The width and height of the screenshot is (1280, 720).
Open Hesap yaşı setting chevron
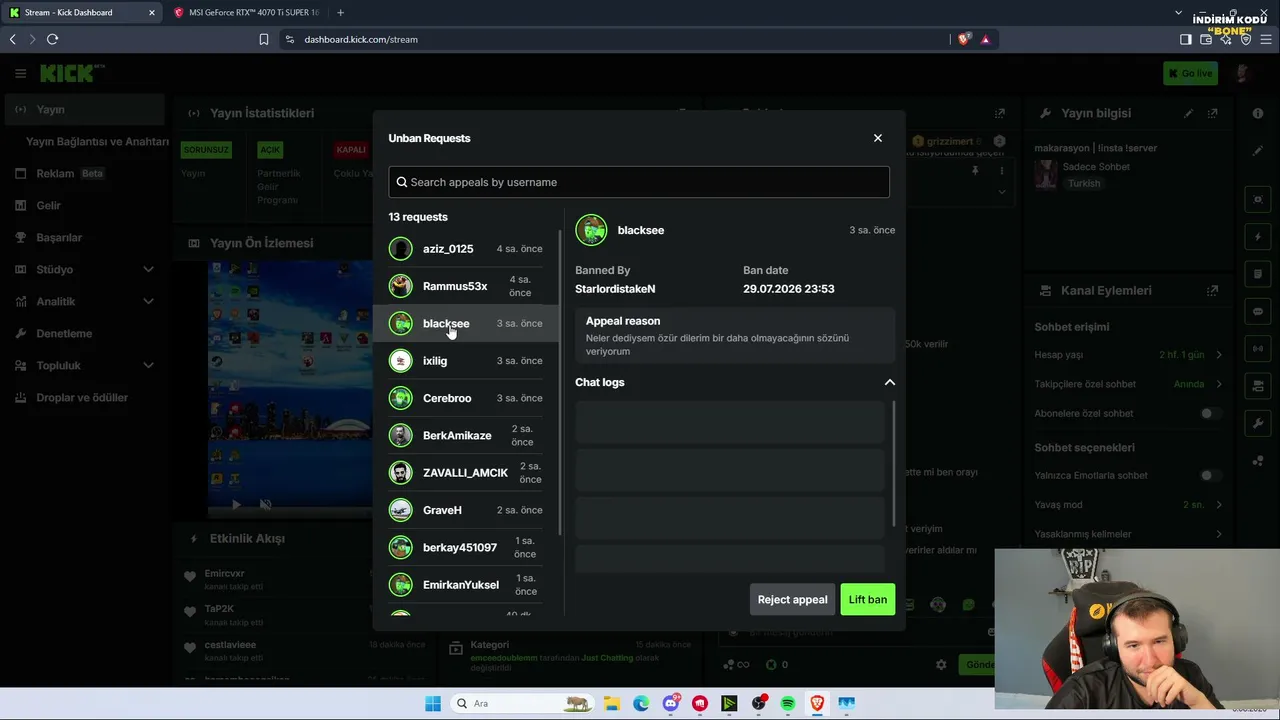tap(1219, 355)
